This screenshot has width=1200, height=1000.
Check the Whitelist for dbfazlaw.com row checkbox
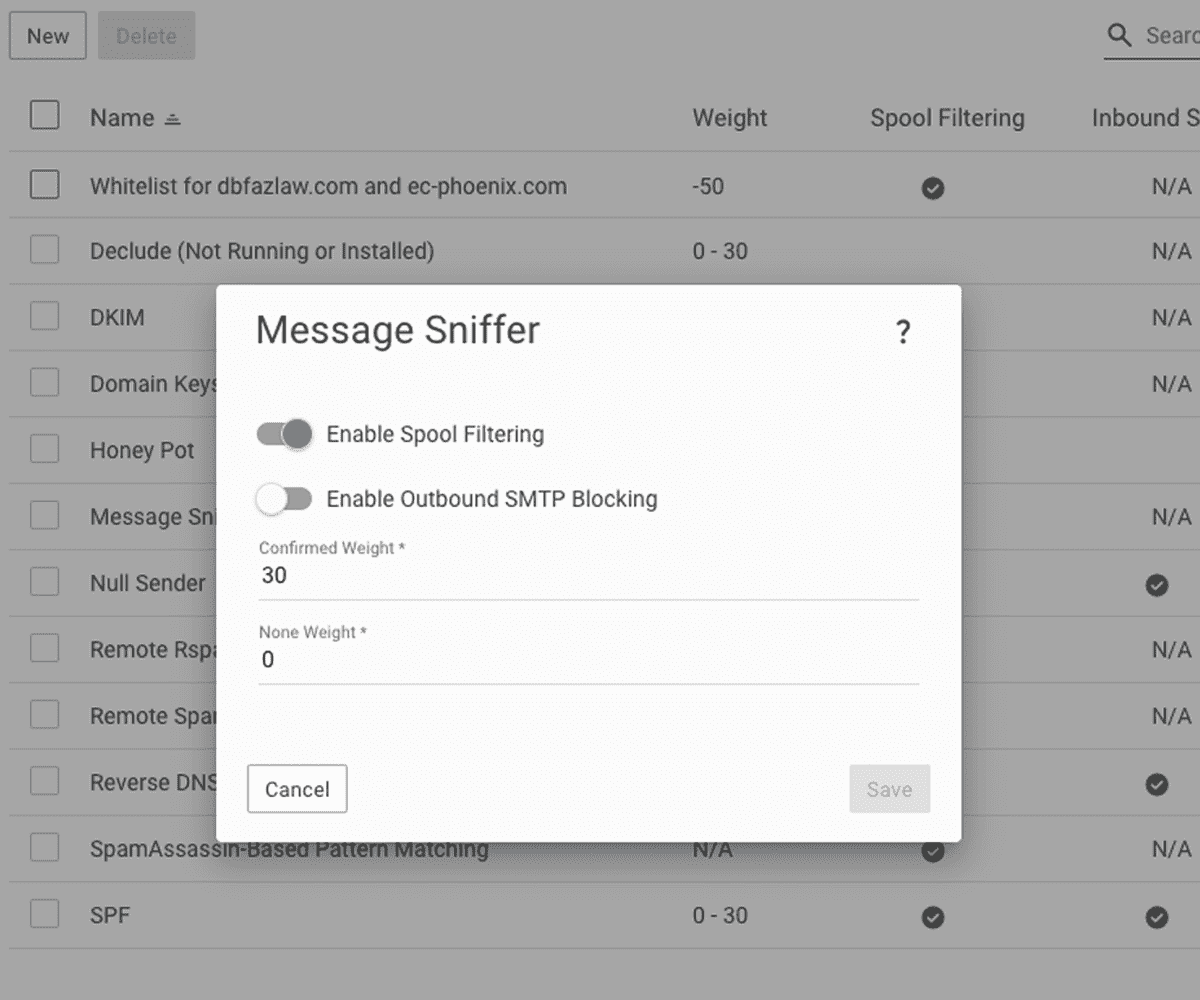click(x=44, y=184)
